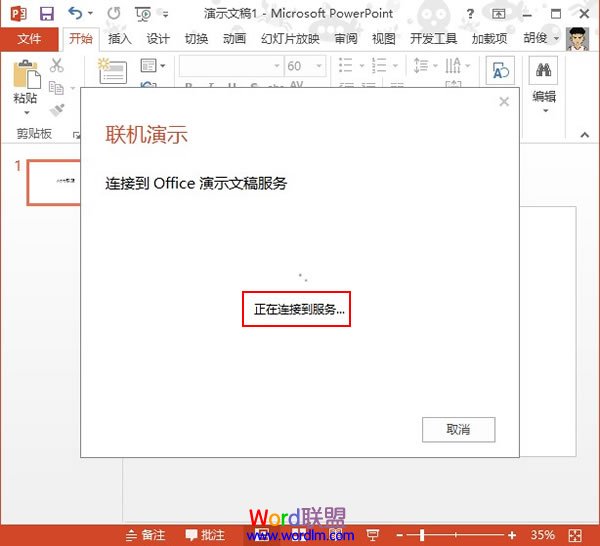The width and height of the screenshot is (600, 546).
Task: Click the New Slide icon
Action: (x=112, y=71)
